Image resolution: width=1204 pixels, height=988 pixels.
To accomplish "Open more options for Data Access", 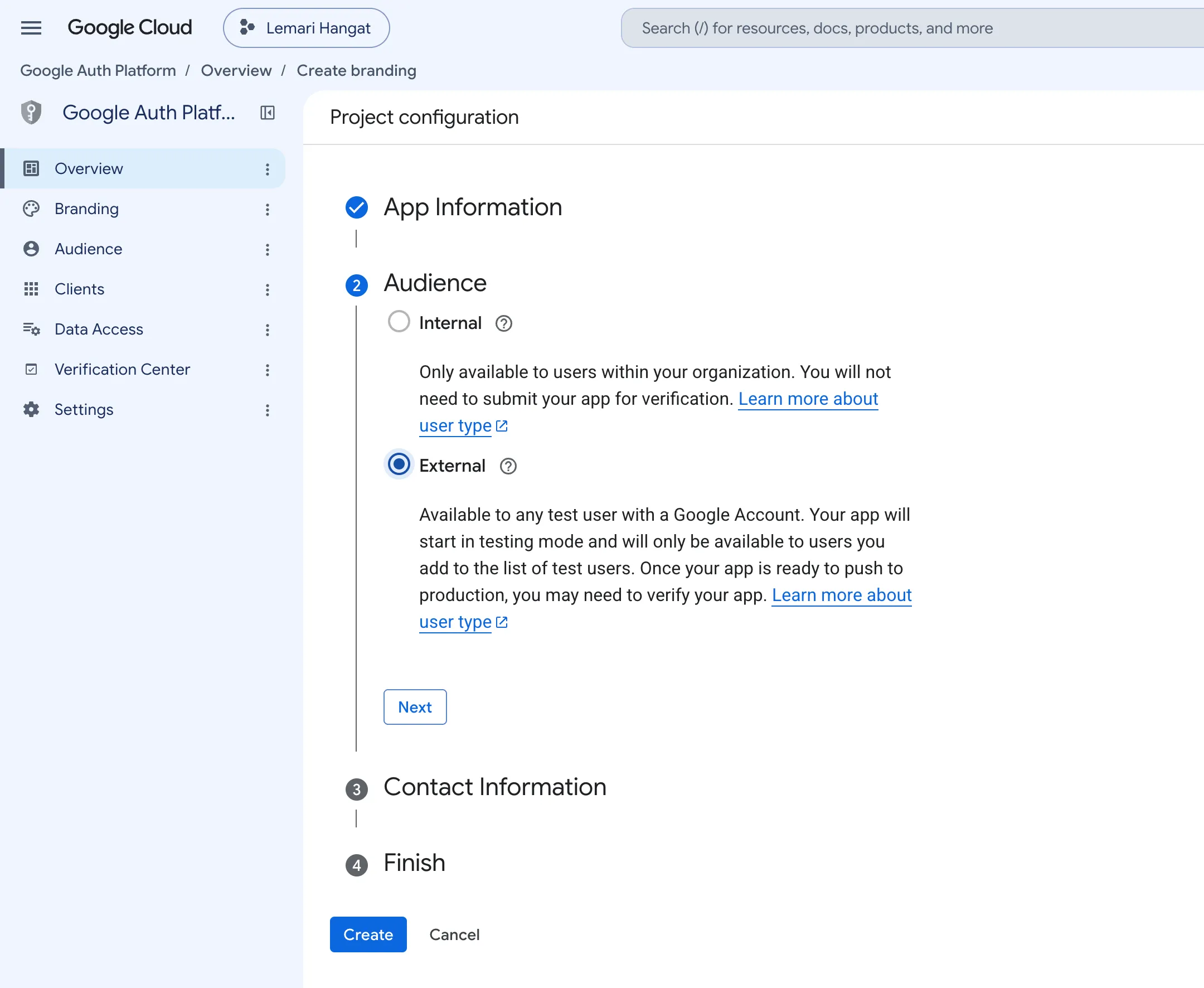I will coord(268,330).
